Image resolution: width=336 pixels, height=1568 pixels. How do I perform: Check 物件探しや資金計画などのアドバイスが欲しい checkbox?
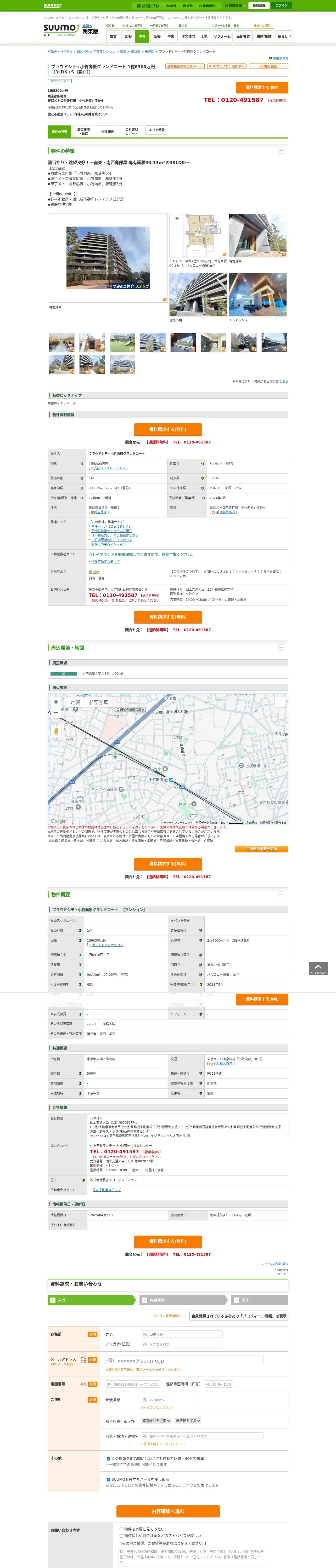point(121,1536)
